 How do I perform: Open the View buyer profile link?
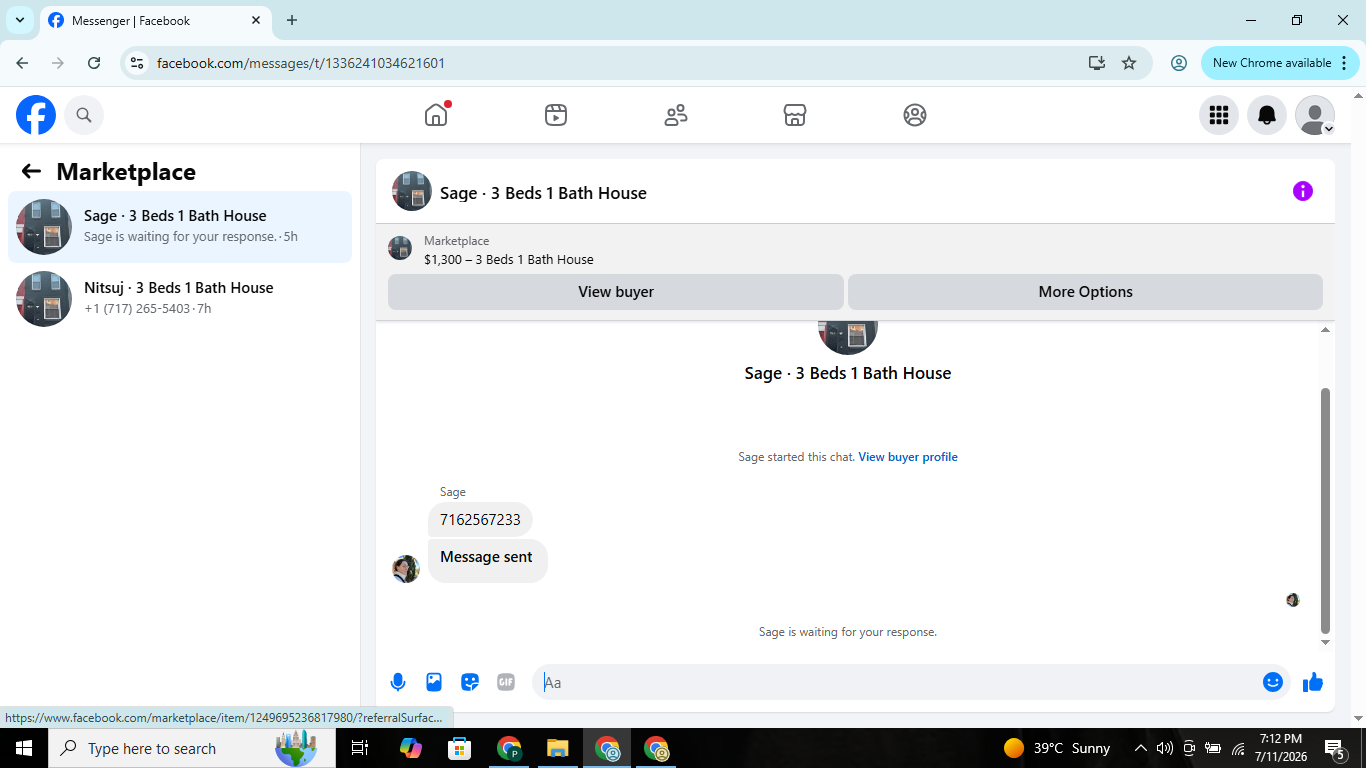[908, 457]
